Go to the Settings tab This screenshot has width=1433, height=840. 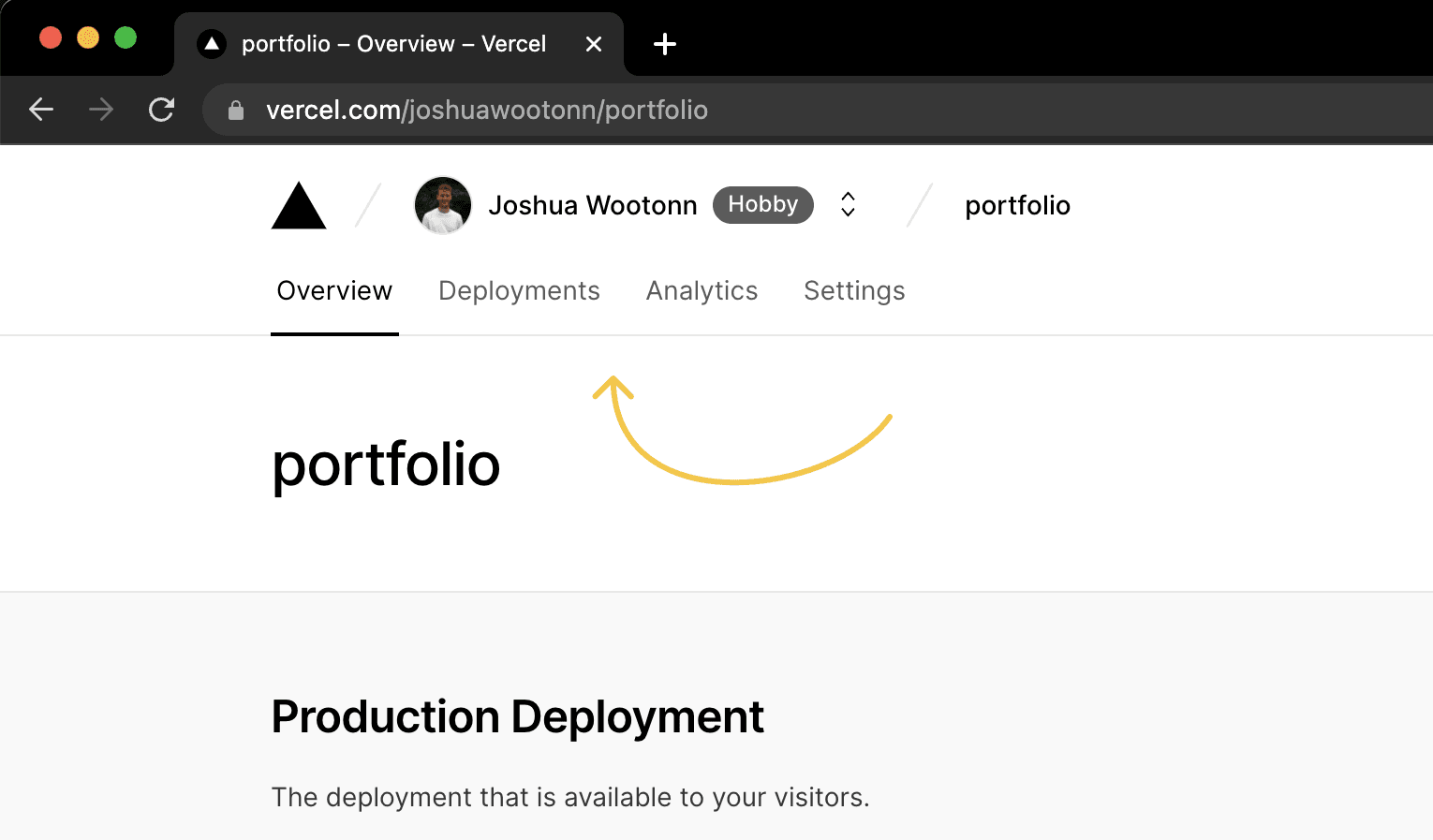854,291
